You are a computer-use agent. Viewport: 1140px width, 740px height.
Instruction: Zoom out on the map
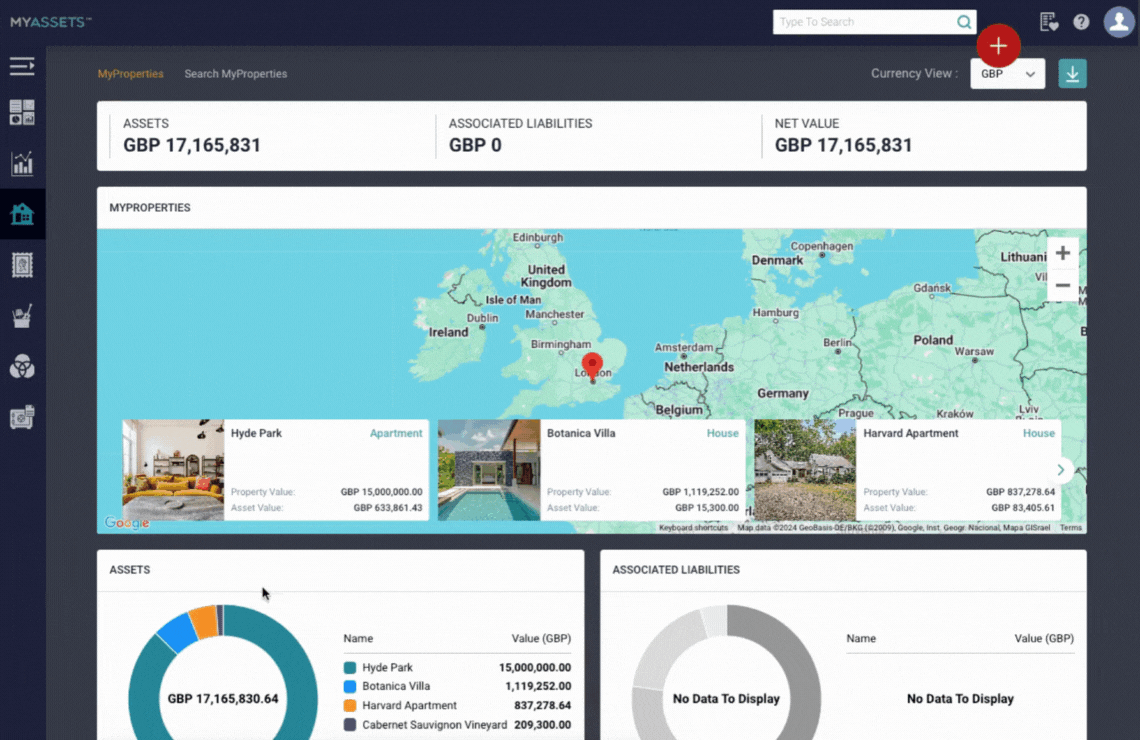click(1062, 285)
